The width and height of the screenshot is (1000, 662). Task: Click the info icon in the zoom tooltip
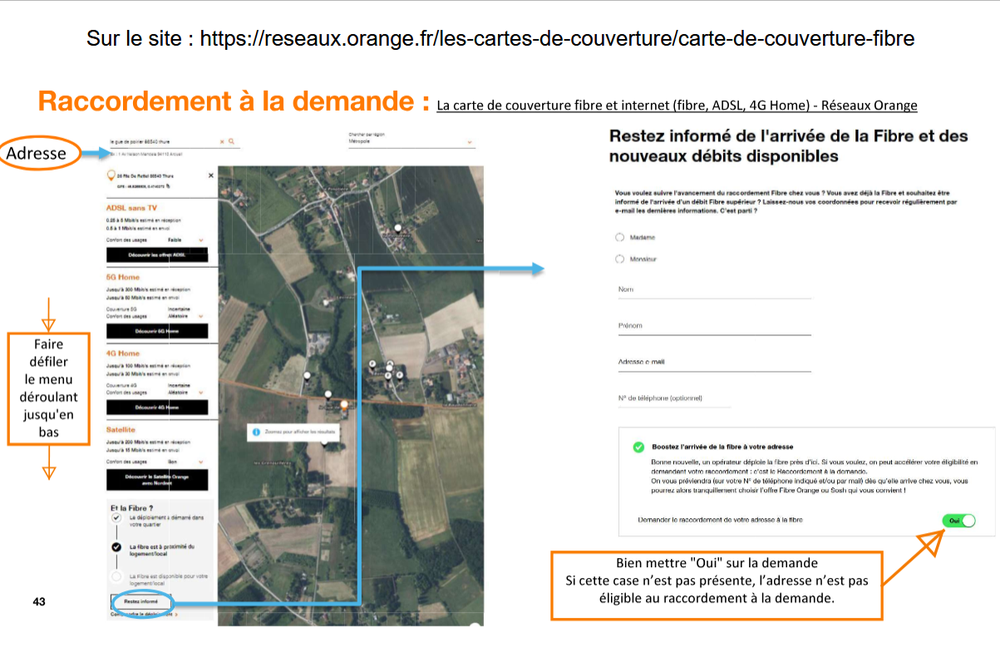pos(257,432)
